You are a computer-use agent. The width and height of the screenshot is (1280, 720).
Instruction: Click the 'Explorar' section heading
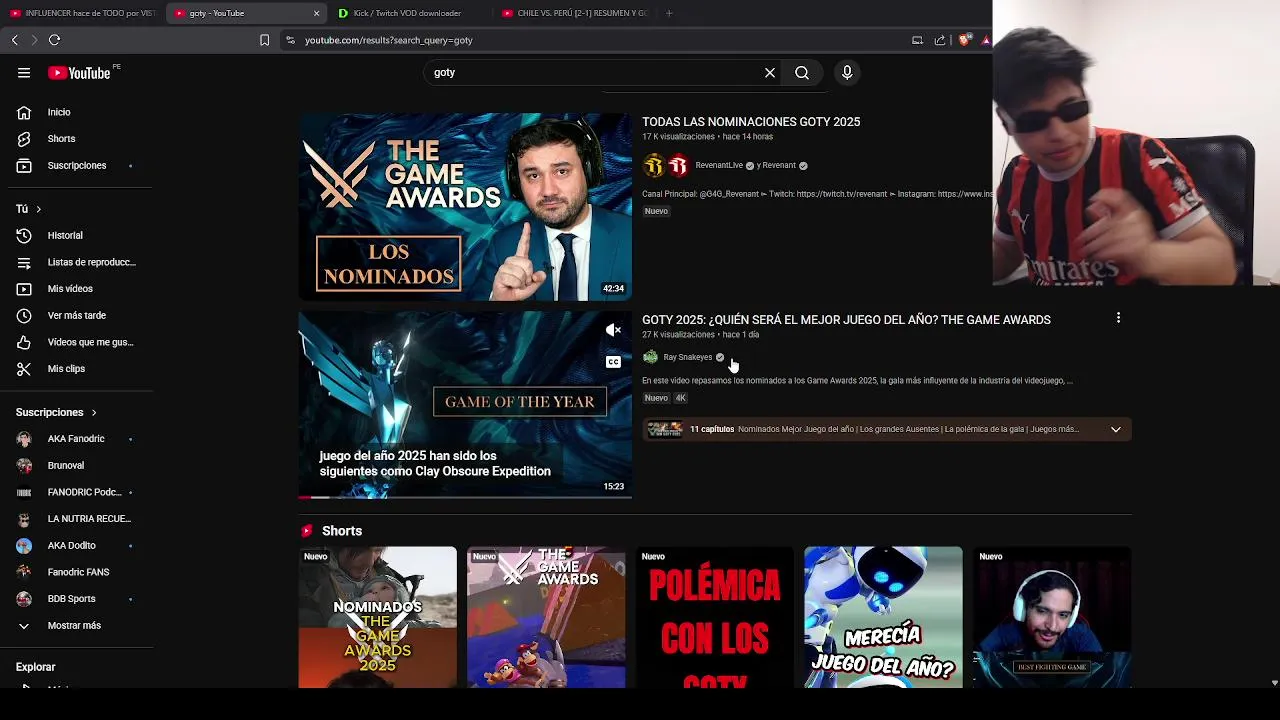pos(36,667)
